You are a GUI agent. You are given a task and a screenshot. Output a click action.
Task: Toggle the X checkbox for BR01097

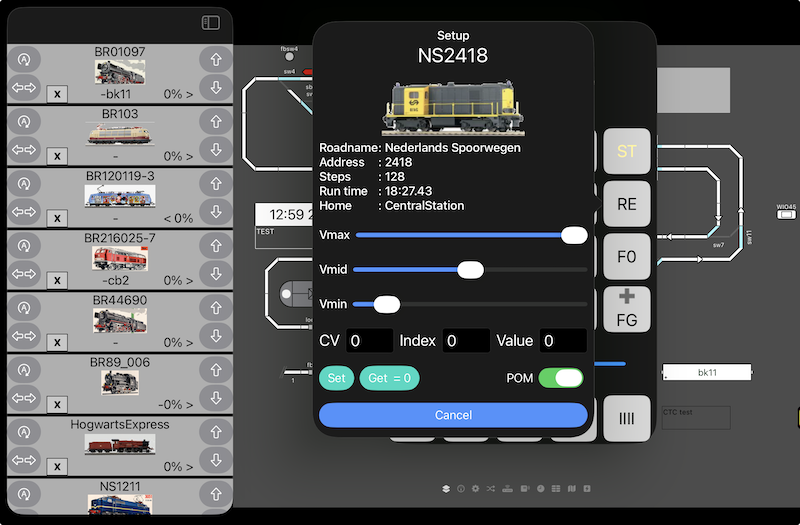pos(58,94)
